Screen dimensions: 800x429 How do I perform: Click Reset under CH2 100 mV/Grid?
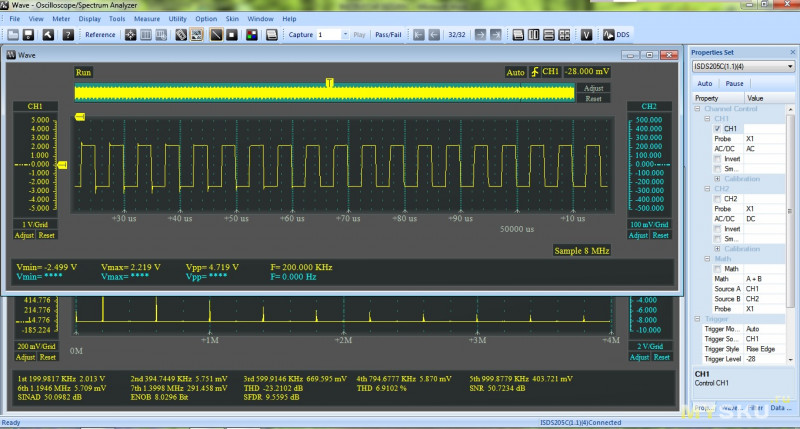tap(660, 235)
